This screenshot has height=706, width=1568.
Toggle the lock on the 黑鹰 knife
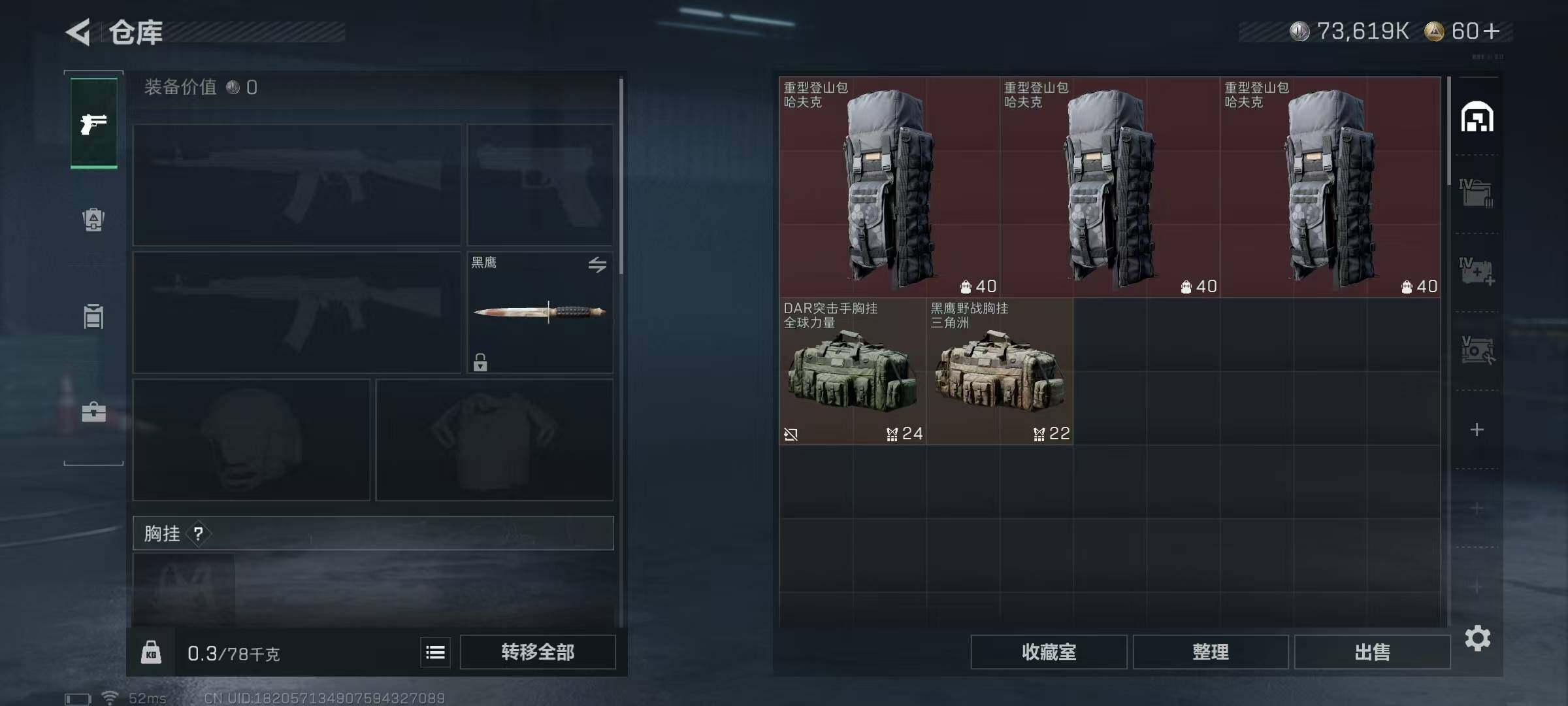click(480, 362)
